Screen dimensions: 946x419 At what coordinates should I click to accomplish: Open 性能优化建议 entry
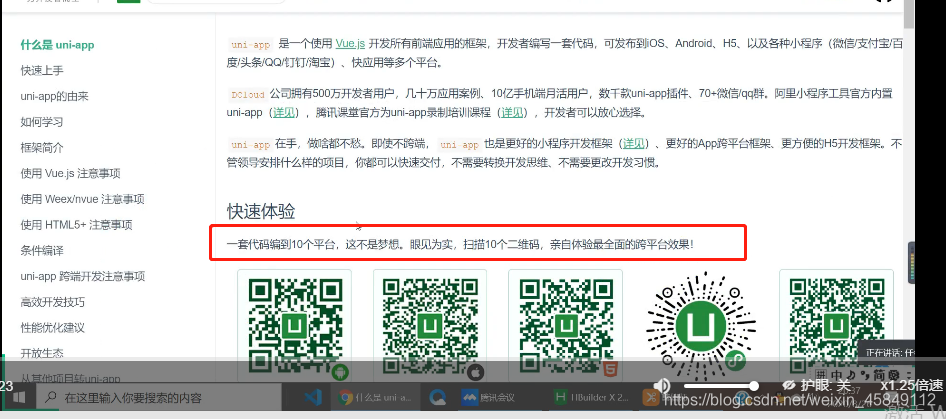pyautogui.click(x=52, y=328)
